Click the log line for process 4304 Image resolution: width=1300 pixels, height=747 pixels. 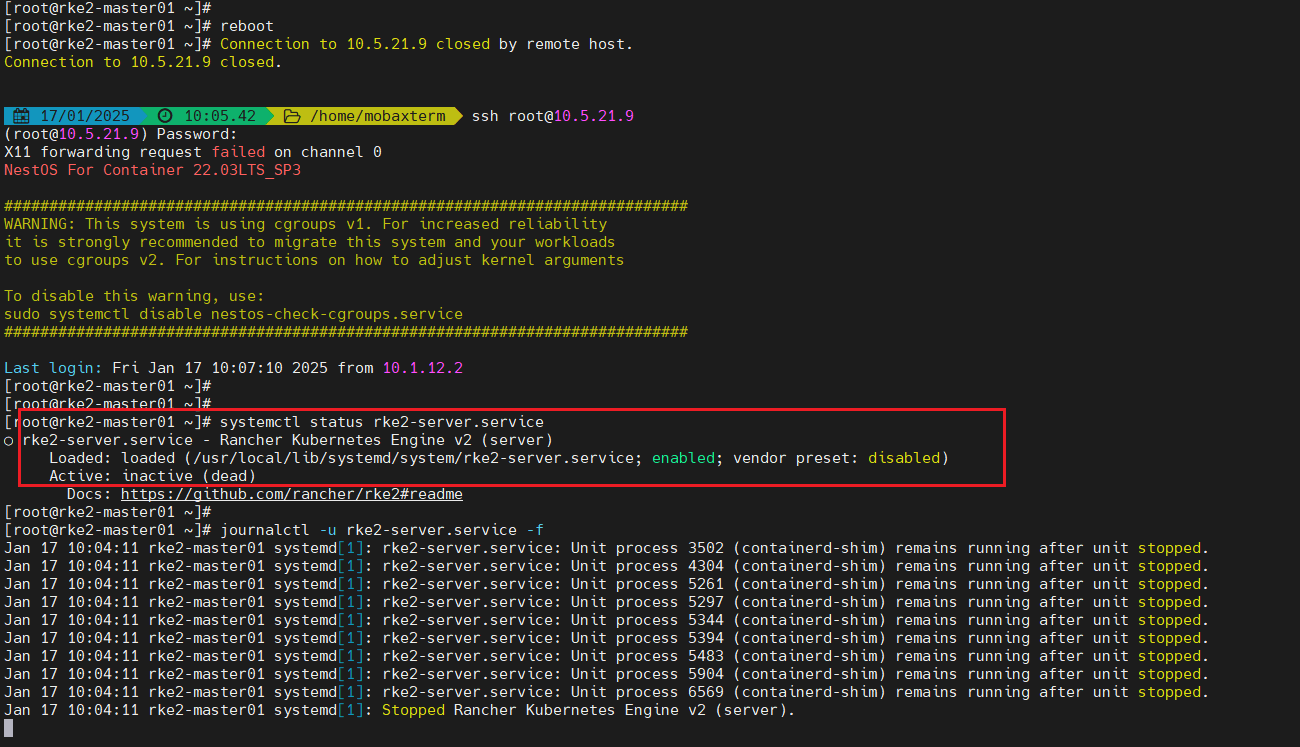click(x=607, y=566)
